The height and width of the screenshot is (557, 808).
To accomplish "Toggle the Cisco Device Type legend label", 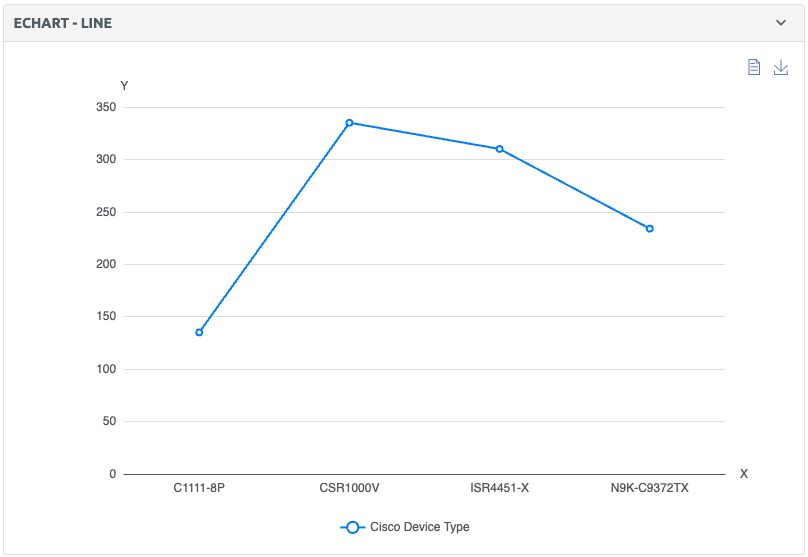I will tap(419, 527).
